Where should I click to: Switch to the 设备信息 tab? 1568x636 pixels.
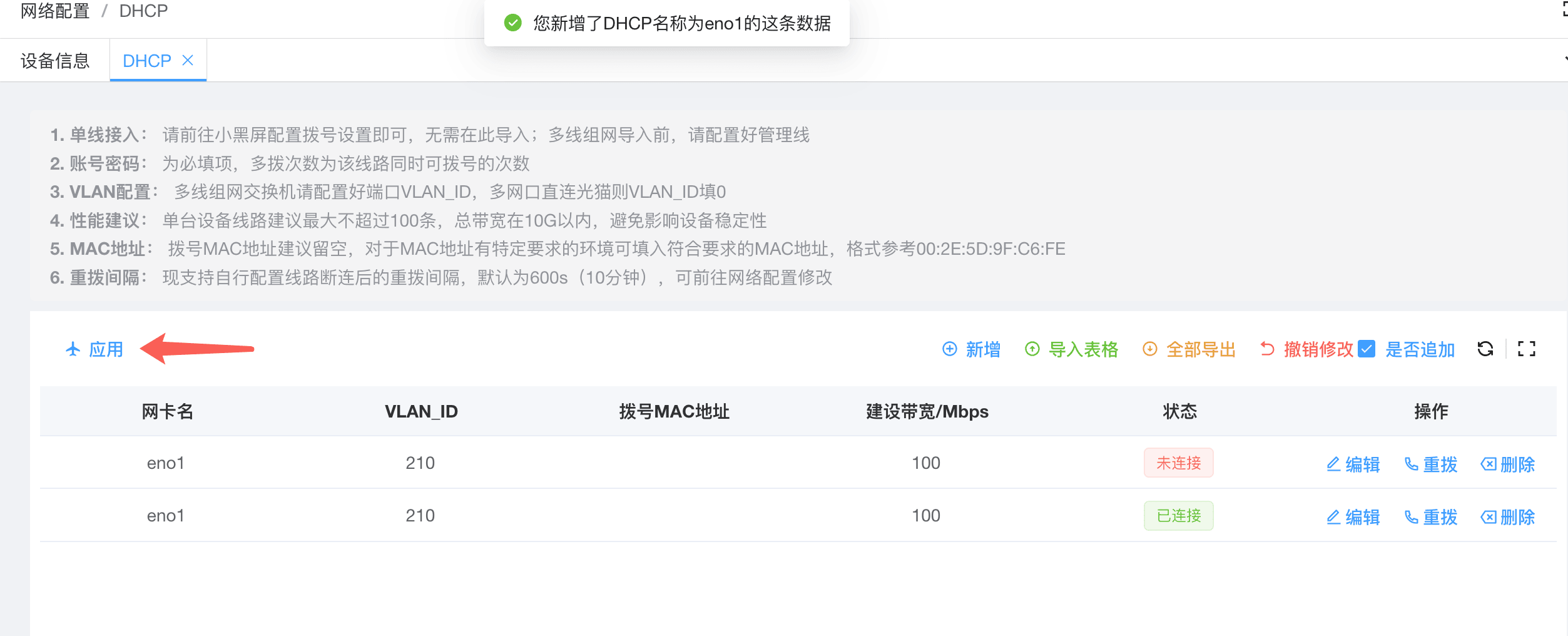(55, 61)
